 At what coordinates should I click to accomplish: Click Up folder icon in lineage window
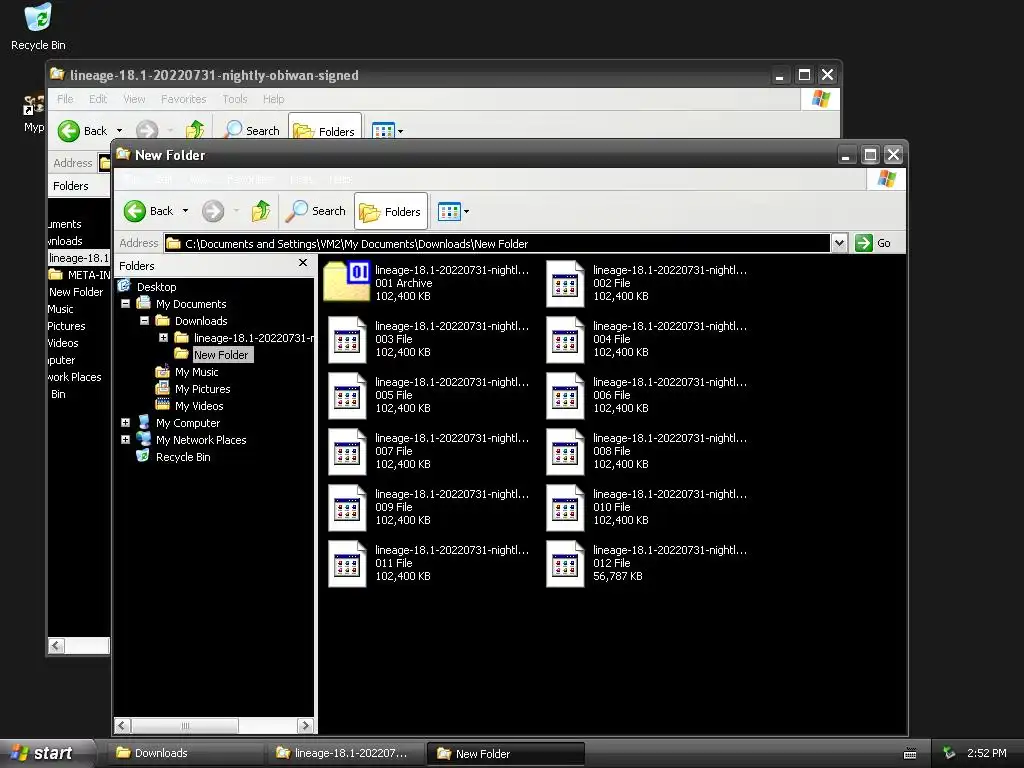pyautogui.click(x=195, y=129)
